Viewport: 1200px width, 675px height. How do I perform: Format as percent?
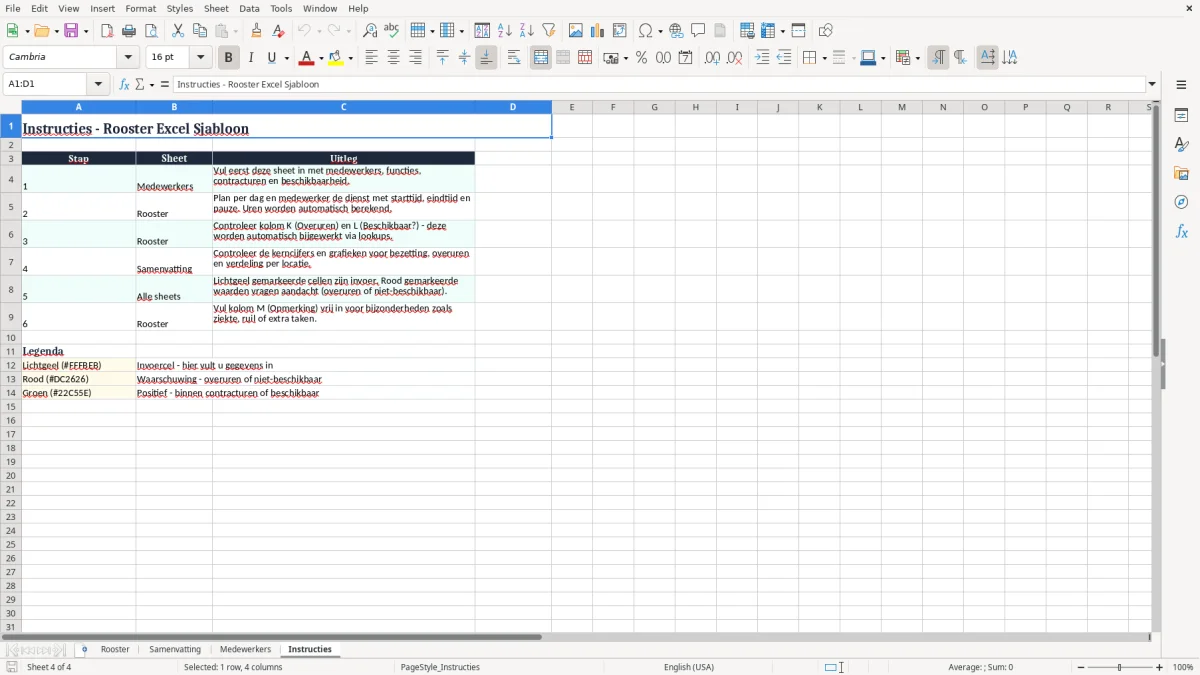pos(641,58)
